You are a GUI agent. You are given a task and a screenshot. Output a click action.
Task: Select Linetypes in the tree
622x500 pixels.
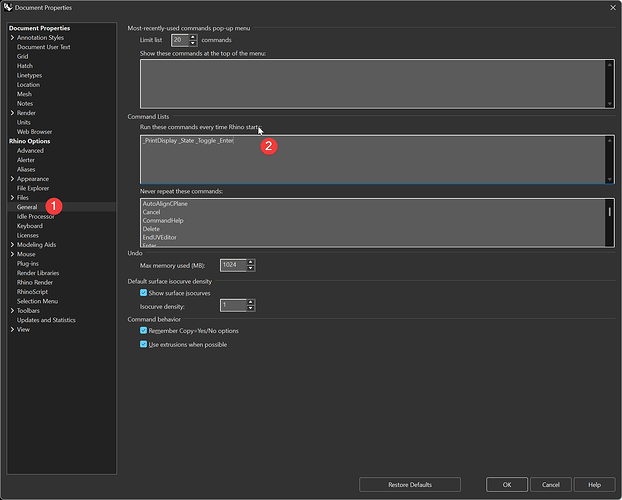tap(29, 75)
